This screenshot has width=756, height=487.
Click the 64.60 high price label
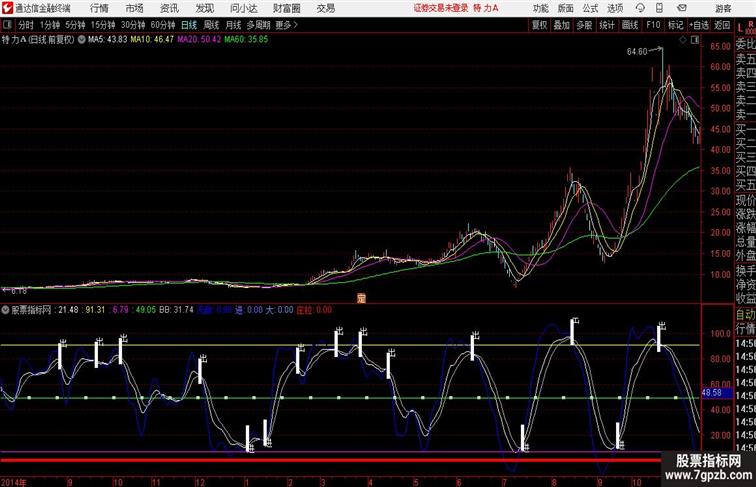pyautogui.click(x=636, y=52)
